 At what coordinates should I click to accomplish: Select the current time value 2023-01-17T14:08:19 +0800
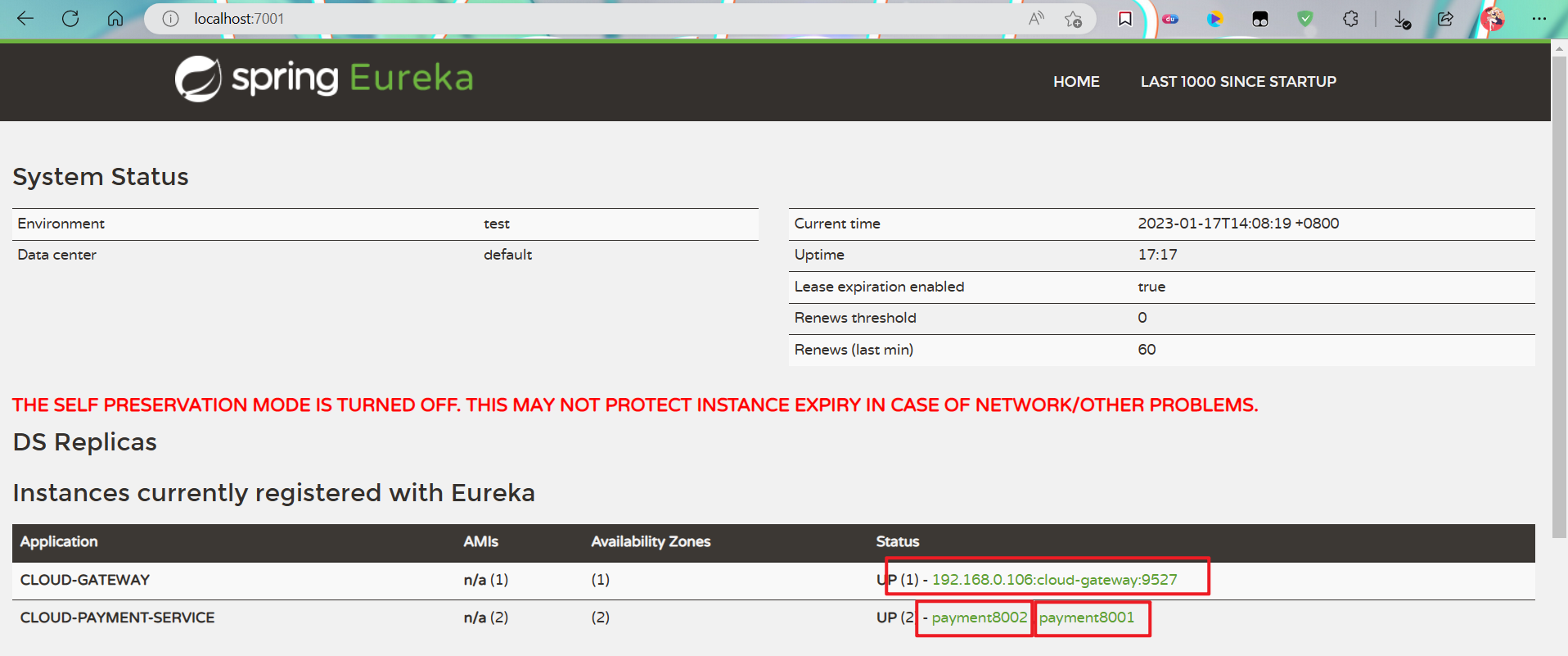1238,224
